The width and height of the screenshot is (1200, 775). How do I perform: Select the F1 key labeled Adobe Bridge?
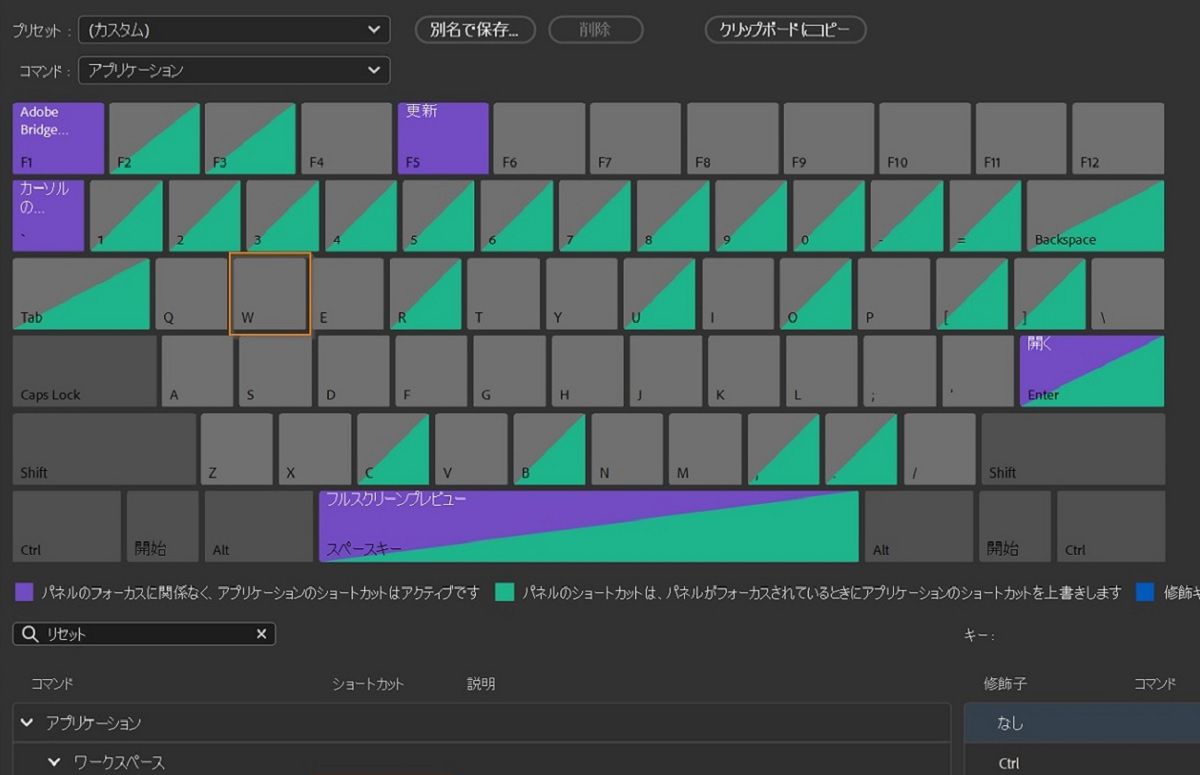[x=58, y=138]
